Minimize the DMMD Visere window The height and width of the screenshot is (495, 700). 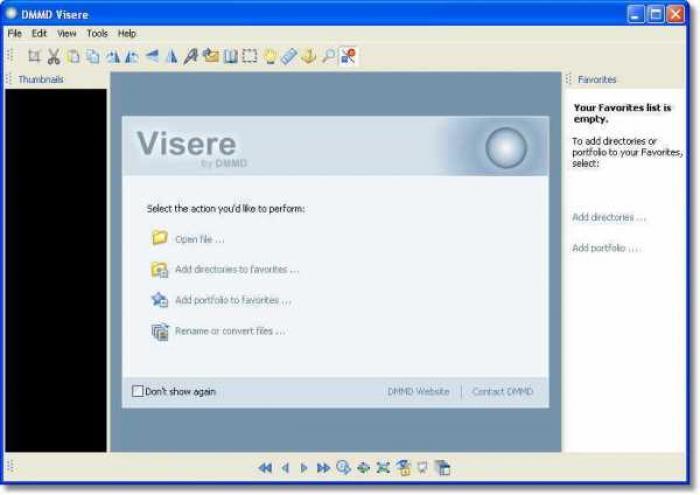(636, 14)
